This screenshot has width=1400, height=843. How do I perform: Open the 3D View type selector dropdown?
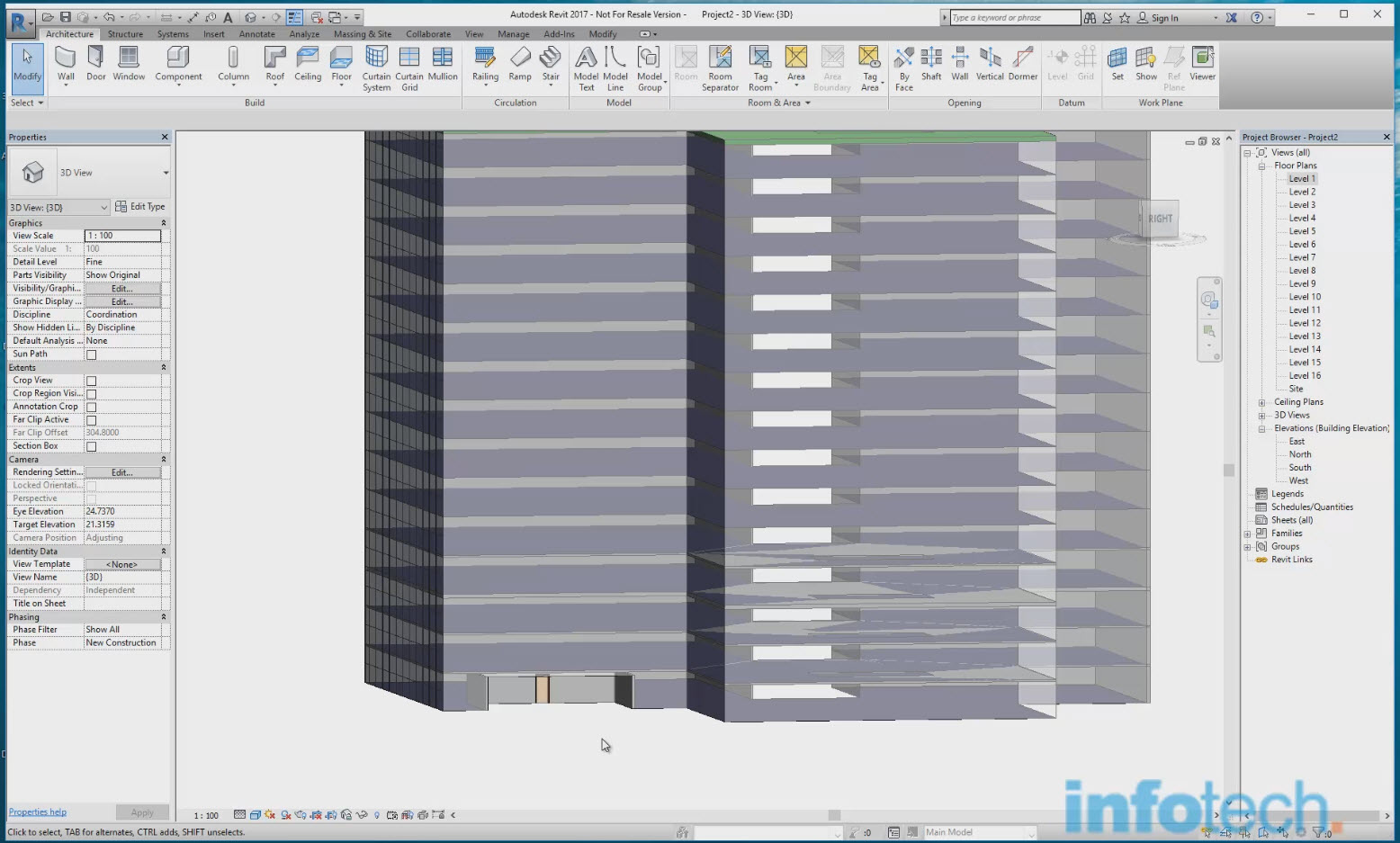click(166, 173)
